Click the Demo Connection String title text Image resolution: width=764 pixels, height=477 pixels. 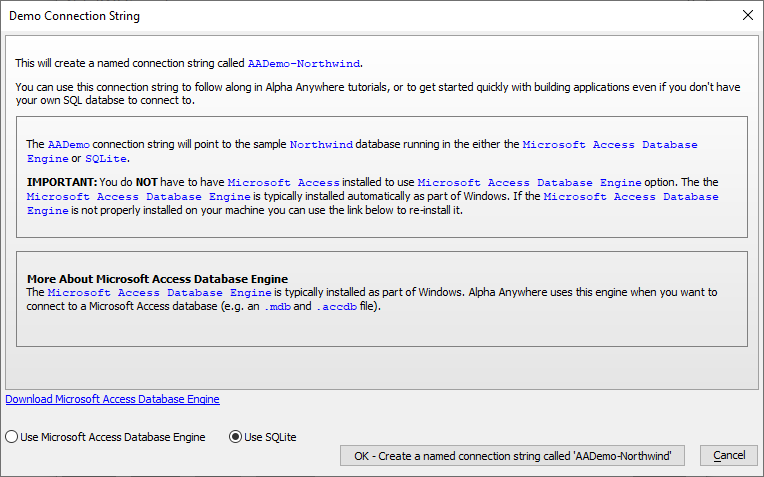tap(75, 16)
